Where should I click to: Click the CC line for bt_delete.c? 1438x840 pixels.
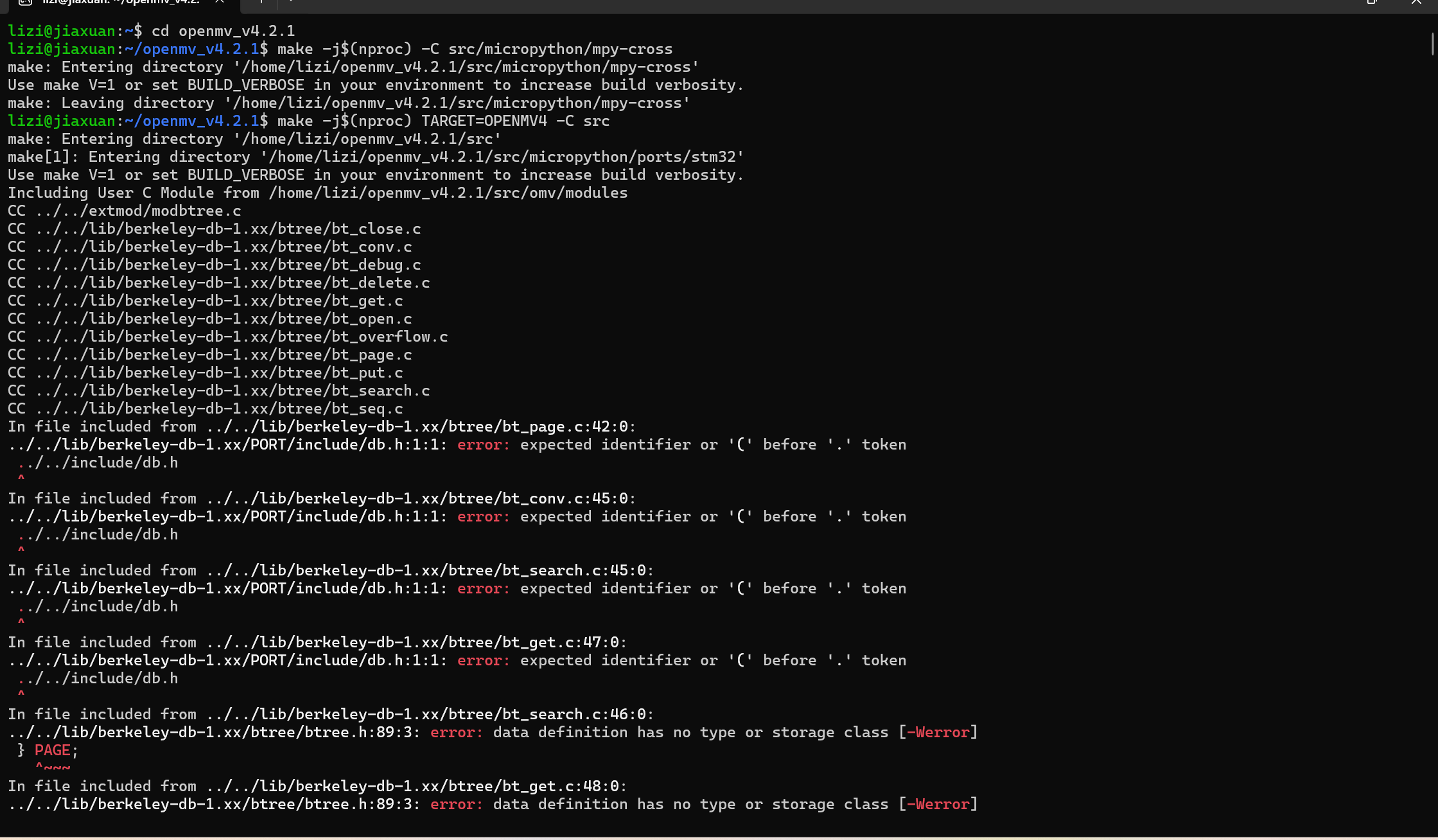pos(219,283)
